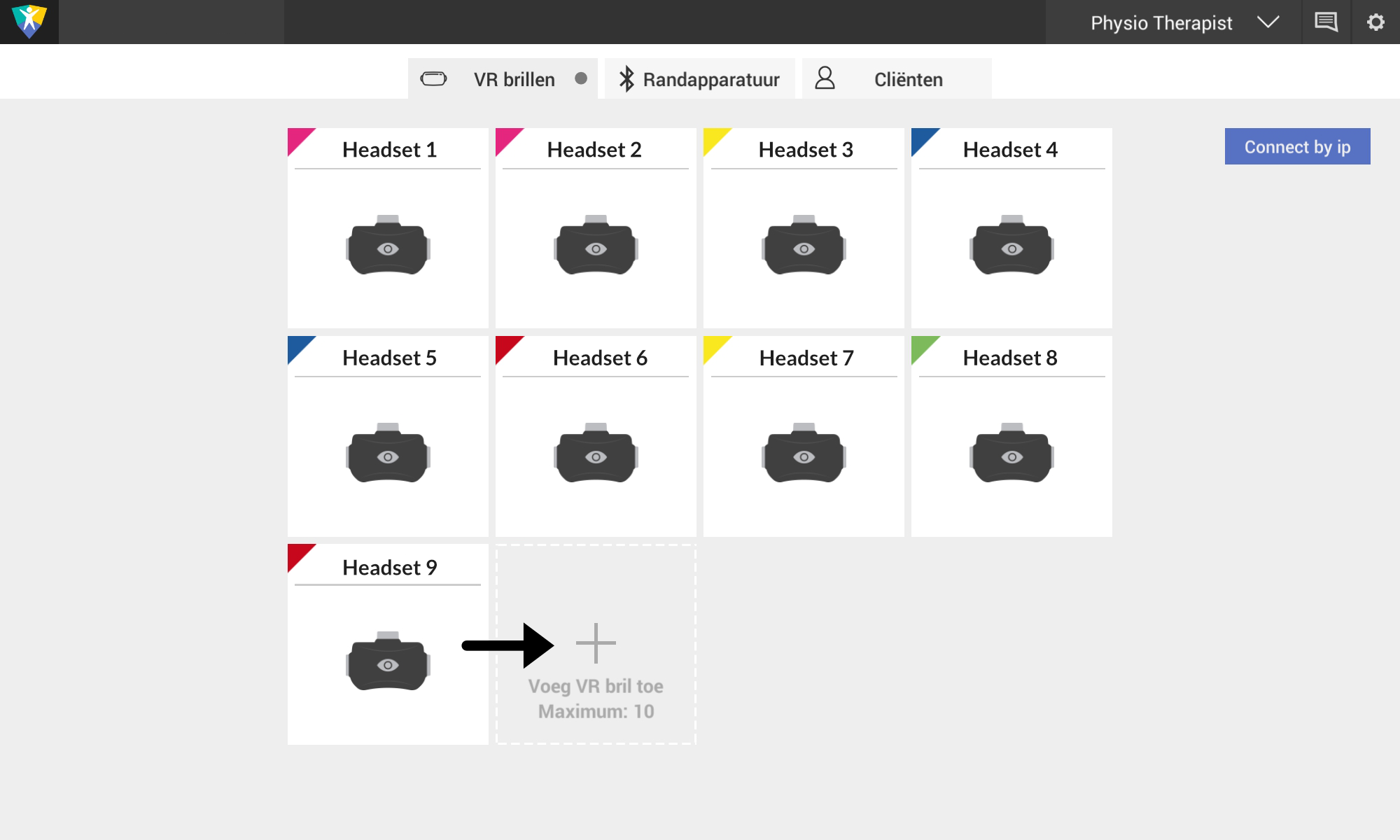Open the Physio Therapist user menu
Viewport: 1400px width, 840px height.
[x=1161, y=23]
